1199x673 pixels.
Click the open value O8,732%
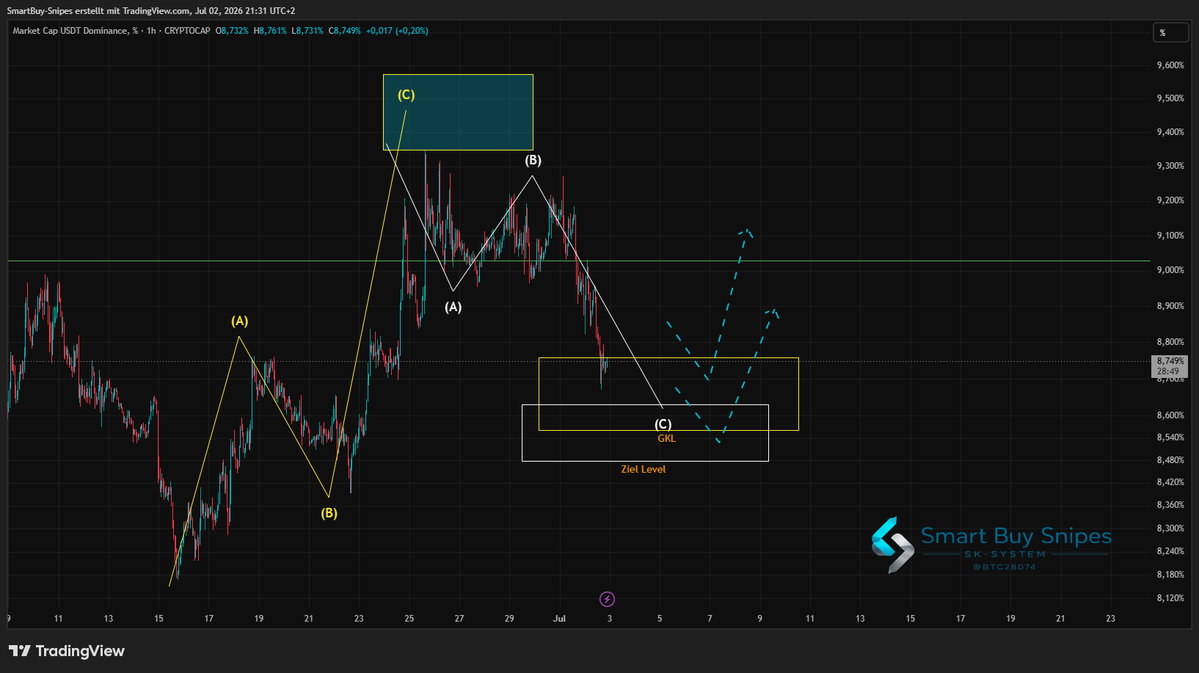(232, 31)
